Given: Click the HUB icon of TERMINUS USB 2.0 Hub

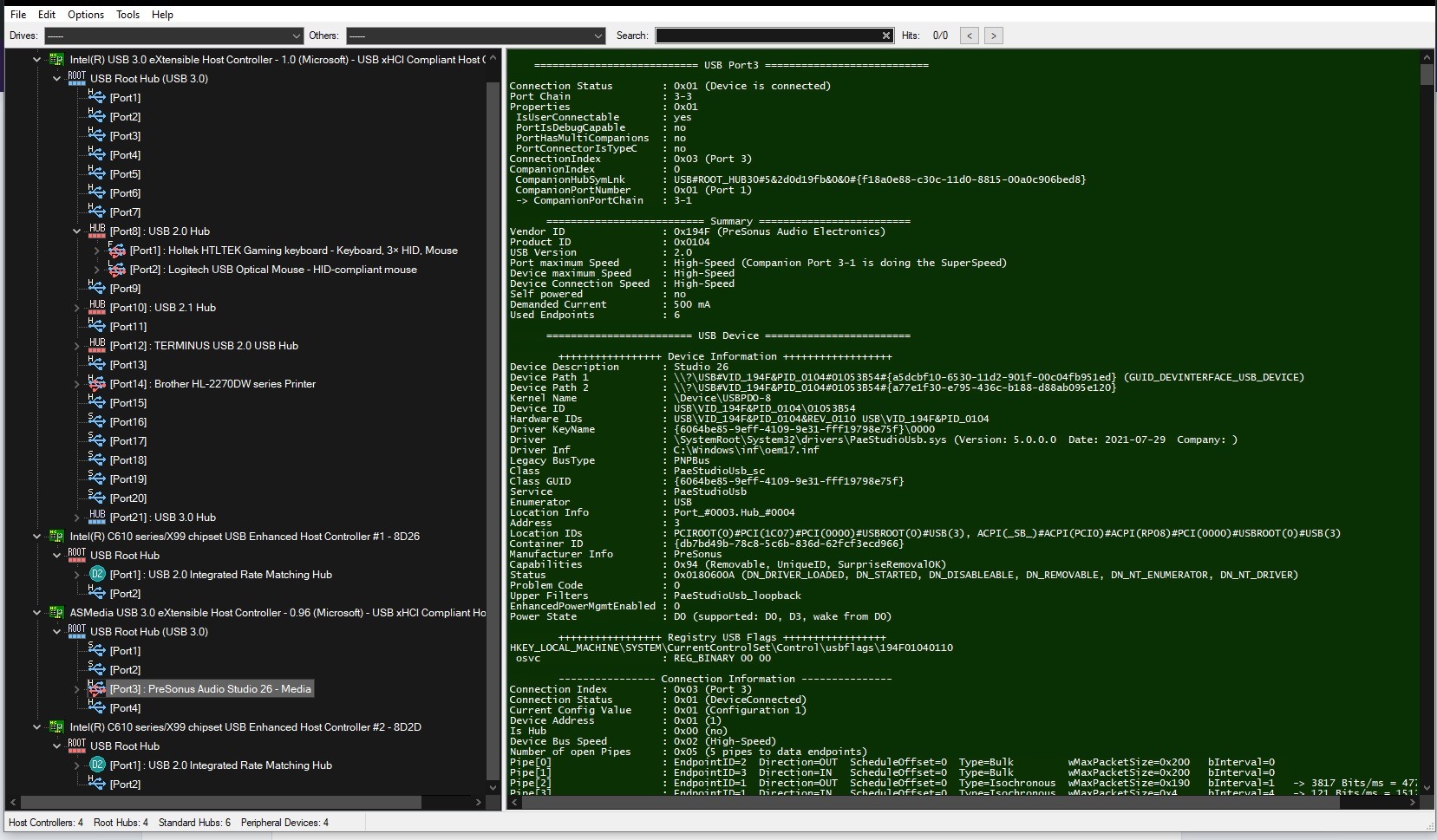Looking at the screenshot, I should (97, 345).
